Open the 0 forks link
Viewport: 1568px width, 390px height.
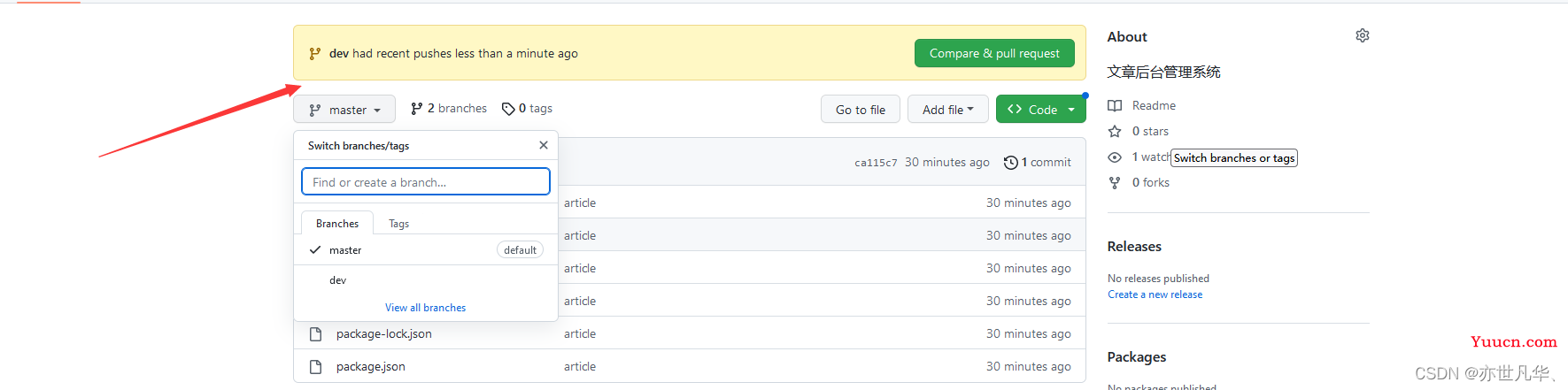[x=1151, y=182]
